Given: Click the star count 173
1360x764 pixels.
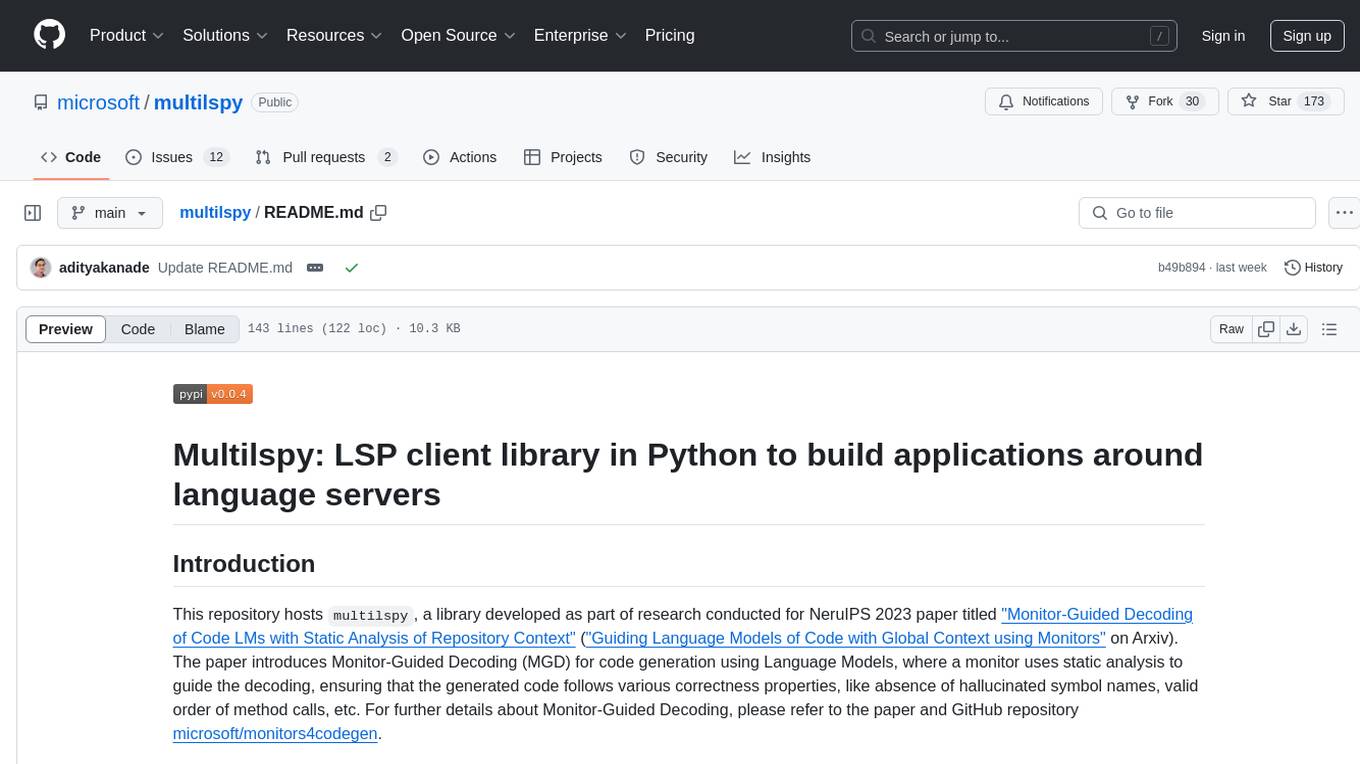Looking at the screenshot, I should pyautogui.click(x=1314, y=101).
